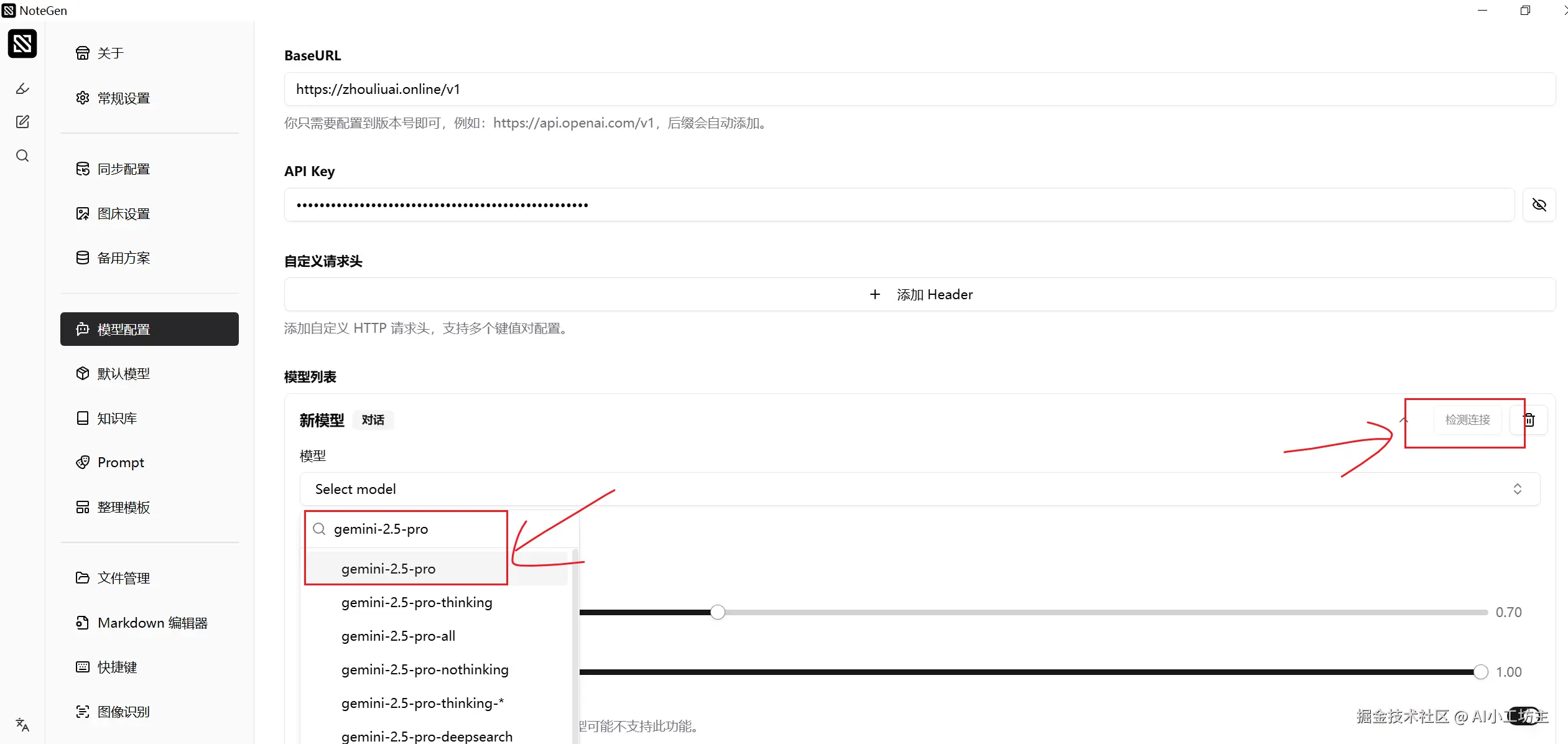Delete the new model with trash icon
The image size is (1568, 744).
[x=1529, y=420]
